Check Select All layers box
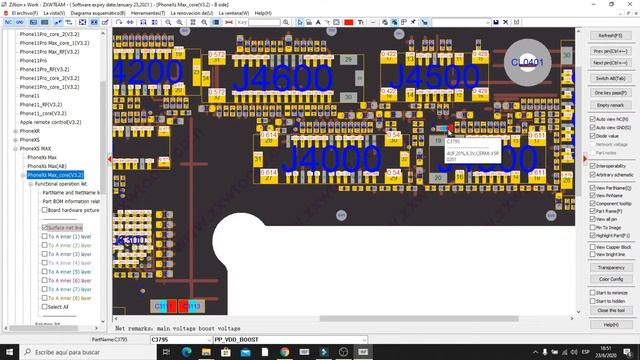The width and height of the screenshot is (640, 360). click(x=44, y=307)
